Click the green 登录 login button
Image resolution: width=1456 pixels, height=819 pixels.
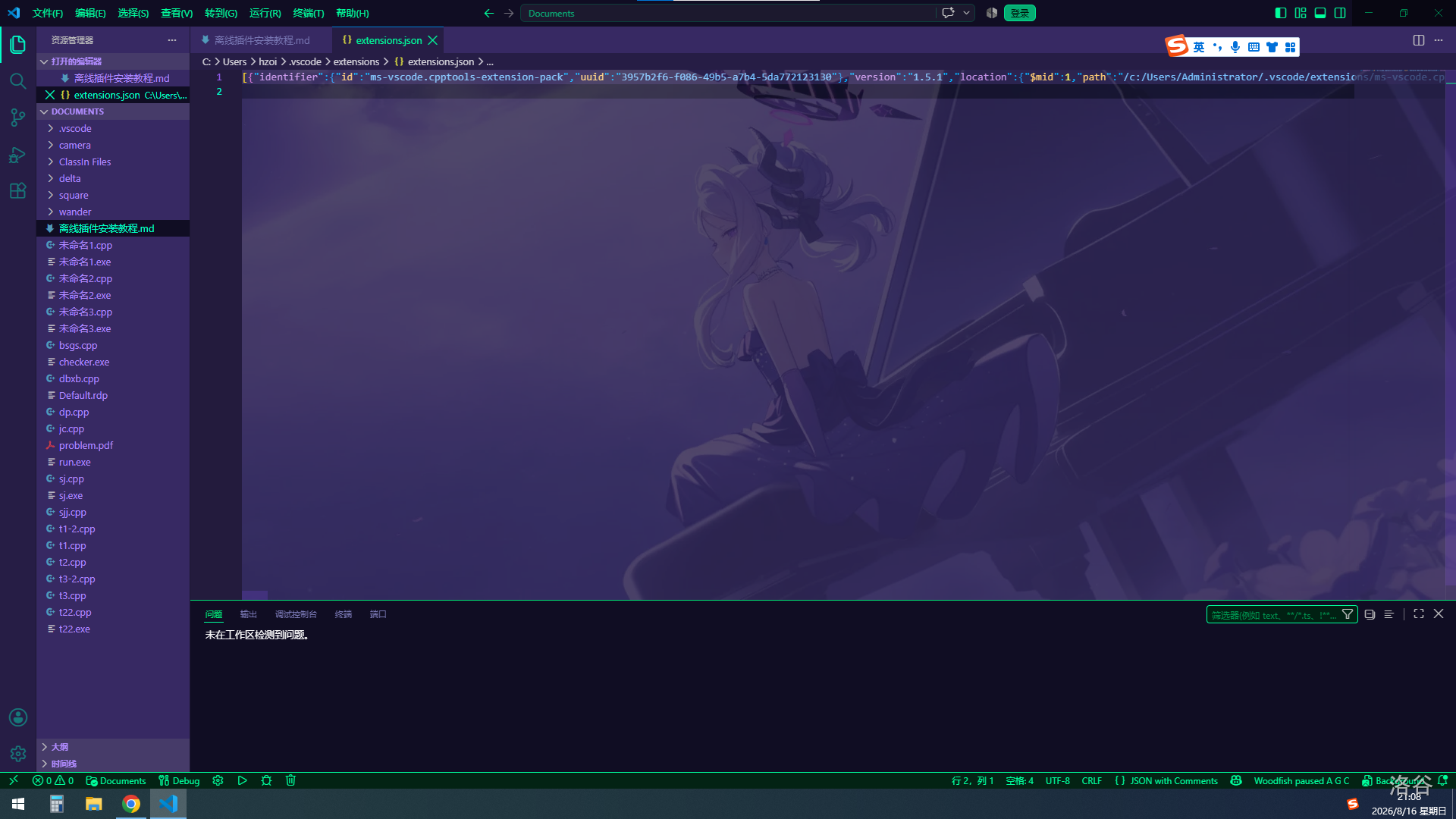pos(1020,13)
